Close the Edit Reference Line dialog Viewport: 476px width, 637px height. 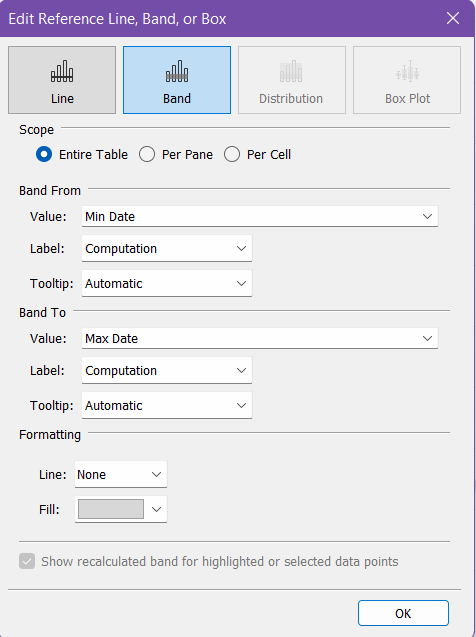pos(453,18)
